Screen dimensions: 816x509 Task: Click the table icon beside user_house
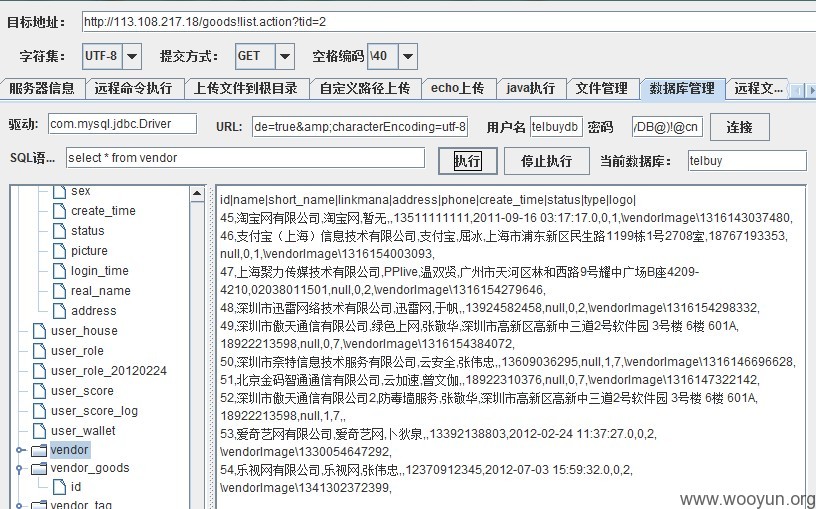(x=40, y=330)
